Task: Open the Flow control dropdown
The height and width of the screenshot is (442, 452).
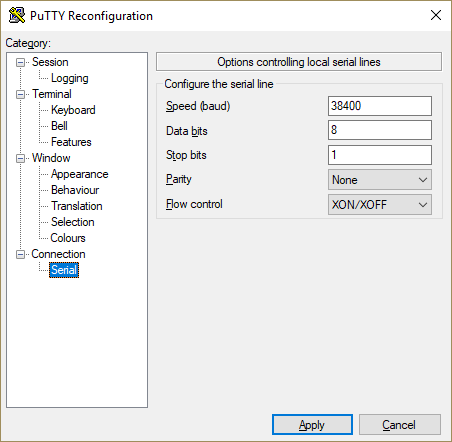Action: coord(380,205)
